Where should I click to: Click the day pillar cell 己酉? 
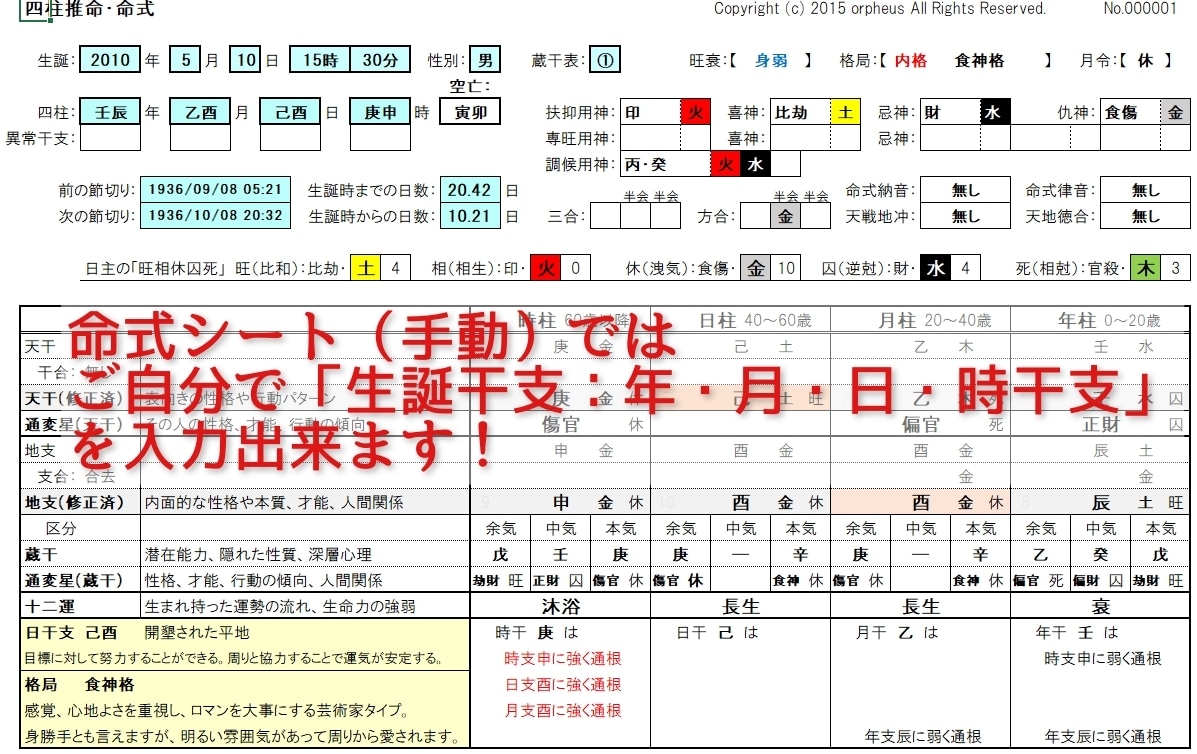[x=290, y=112]
